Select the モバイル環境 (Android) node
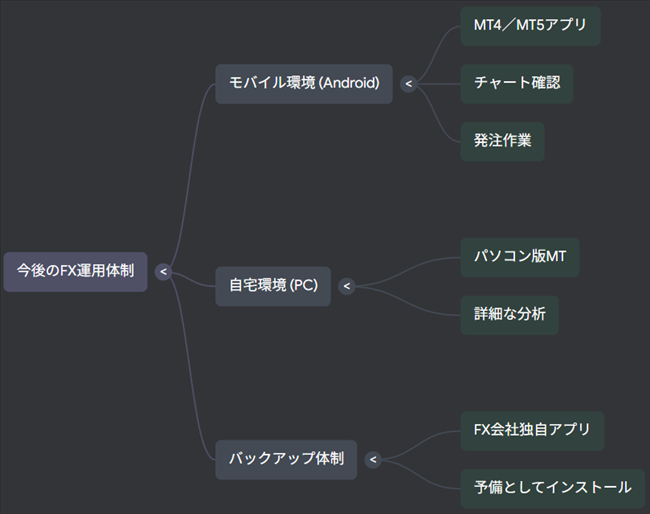 coord(304,84)
